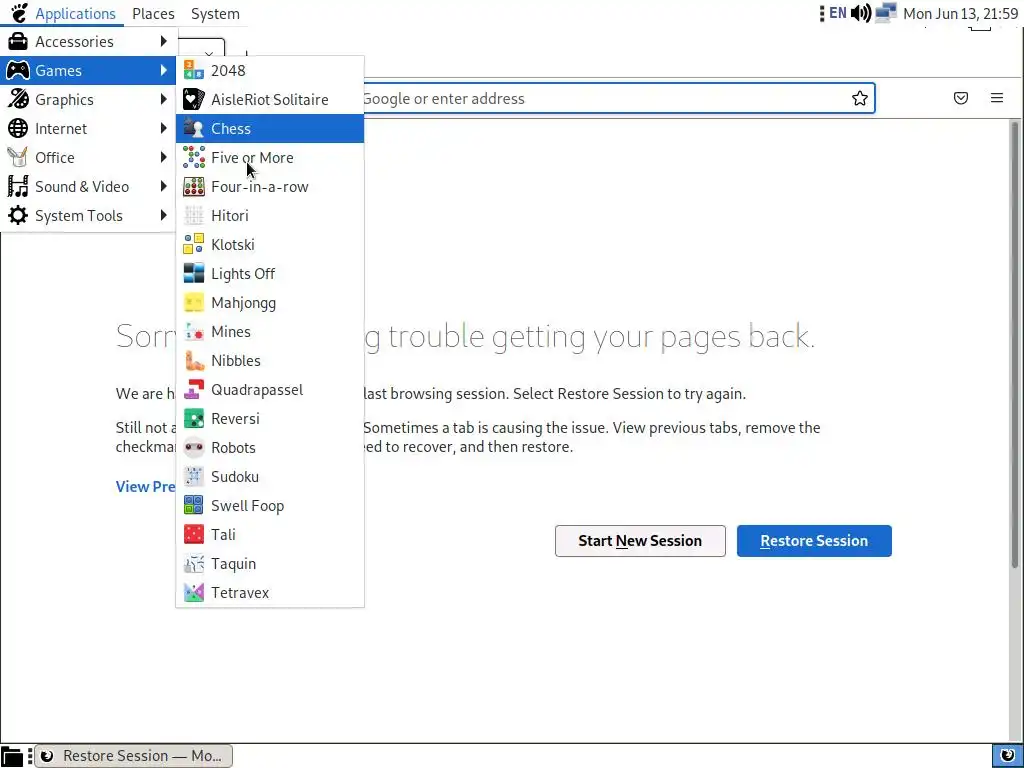
Task: Expand the Internet submenu arrow
Action: 163,129
